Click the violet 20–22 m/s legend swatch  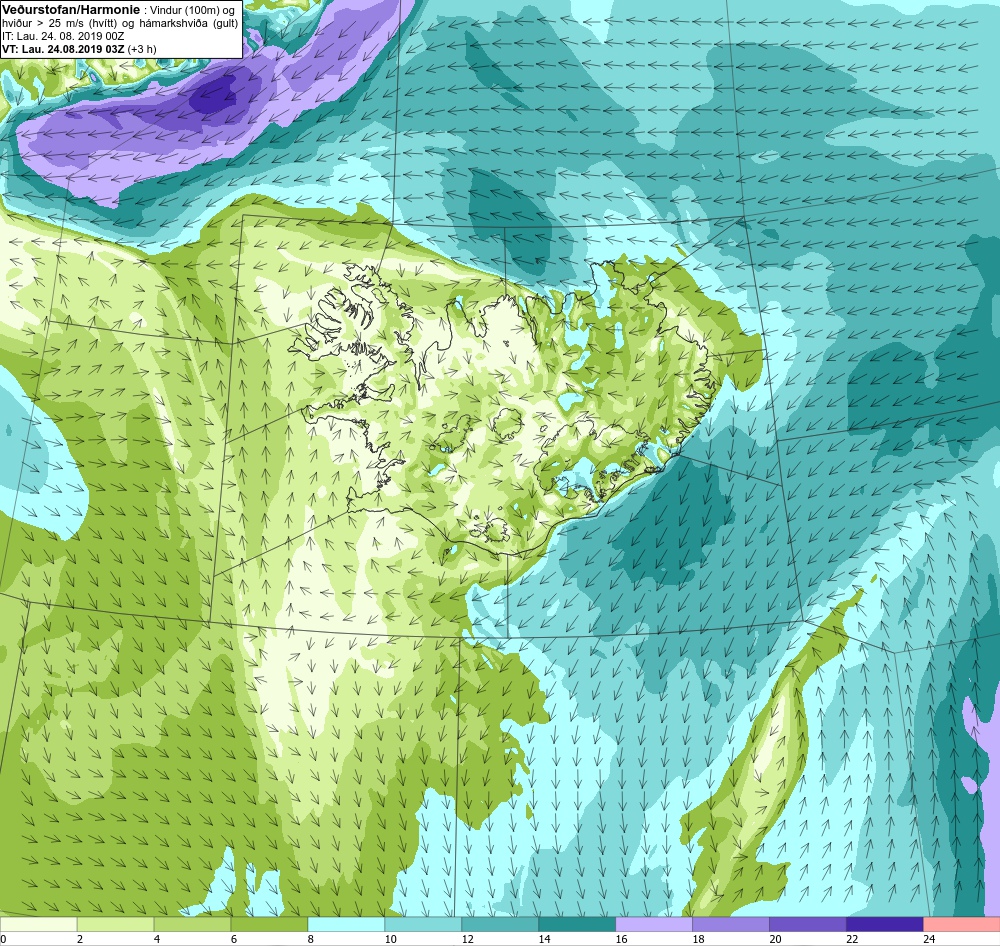(807, 924)
